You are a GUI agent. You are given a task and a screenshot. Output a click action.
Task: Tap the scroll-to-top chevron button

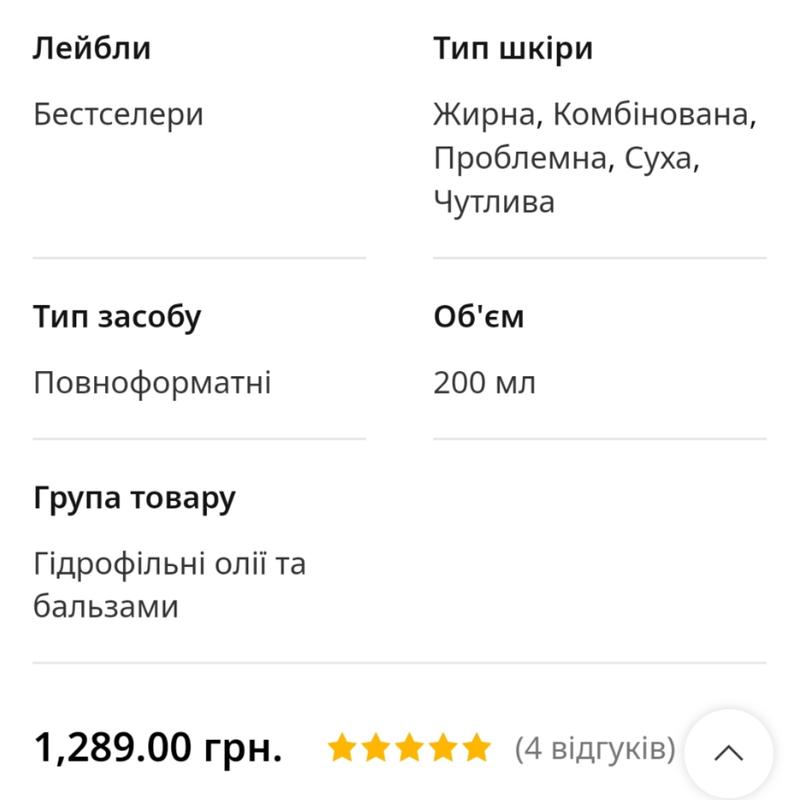point(729,753)
